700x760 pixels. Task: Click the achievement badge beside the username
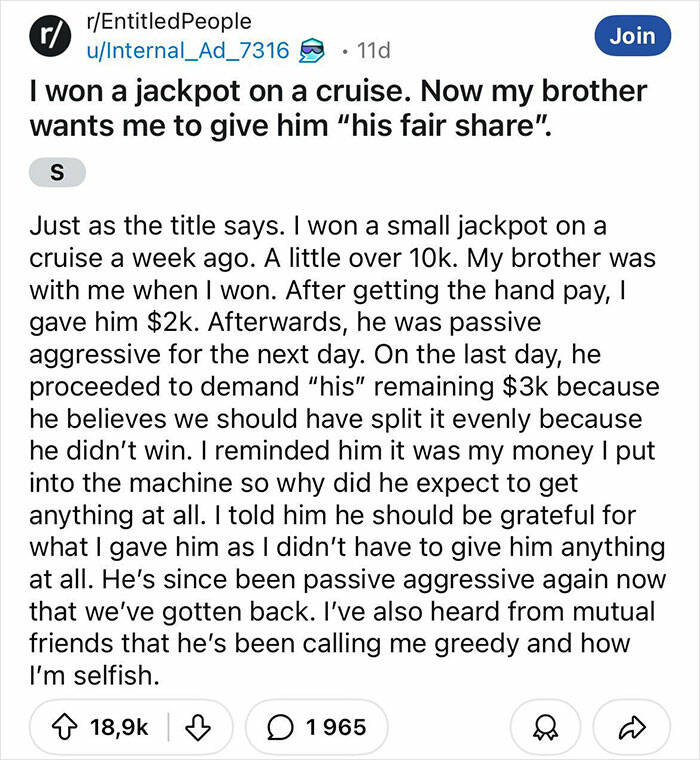pyautogui.click(x=313, y=49)
